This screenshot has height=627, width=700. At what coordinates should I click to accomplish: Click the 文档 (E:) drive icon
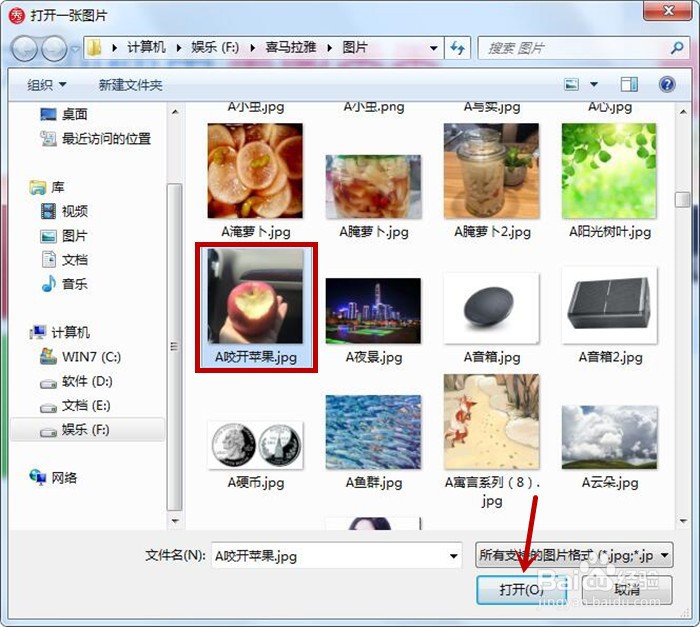[x=48, y=407]
